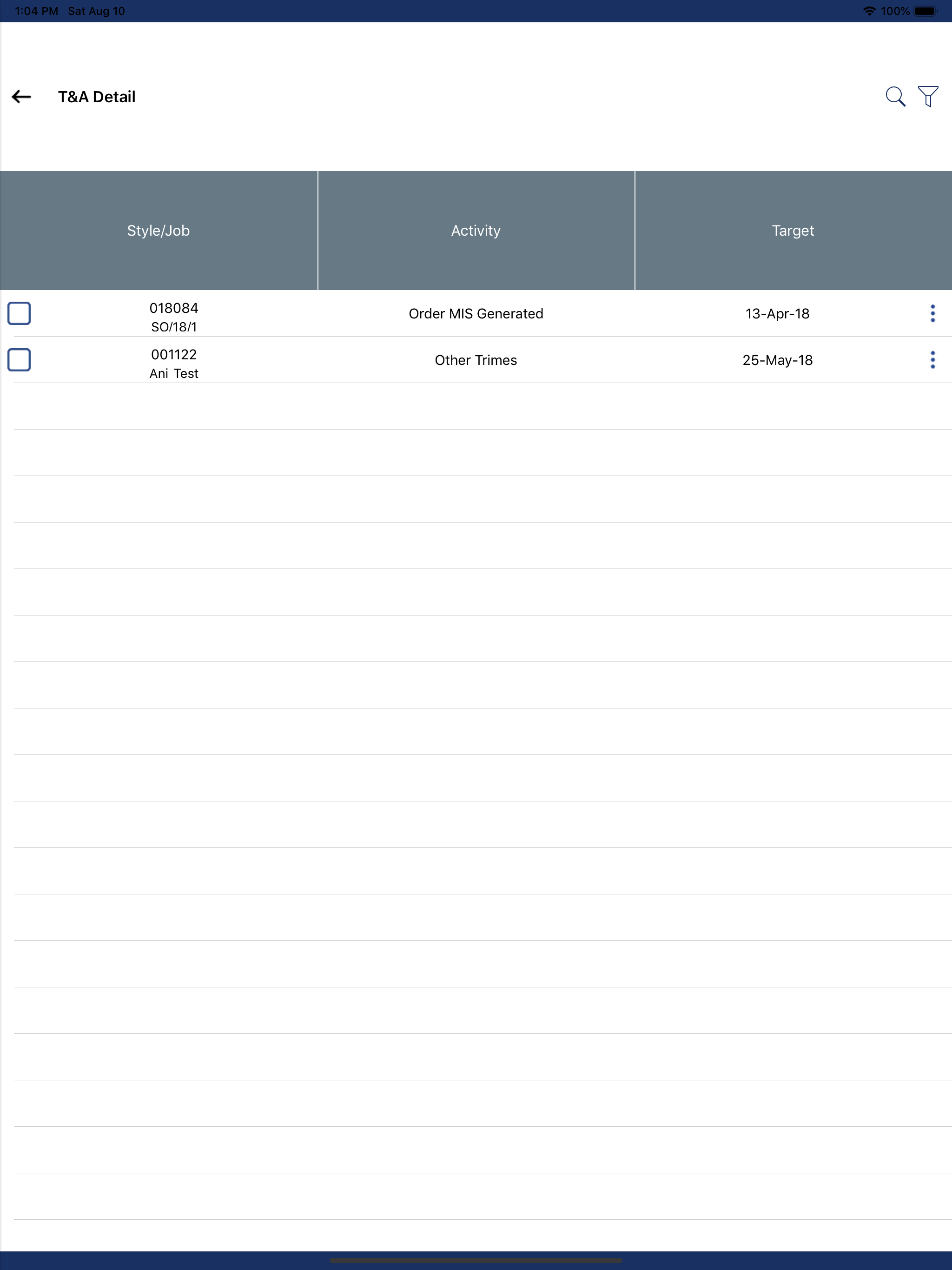Image resolution: width=952 pixels, height=1270 pixels.
Task: Select the target date 25-May-18
Action: tap(777, 360)
